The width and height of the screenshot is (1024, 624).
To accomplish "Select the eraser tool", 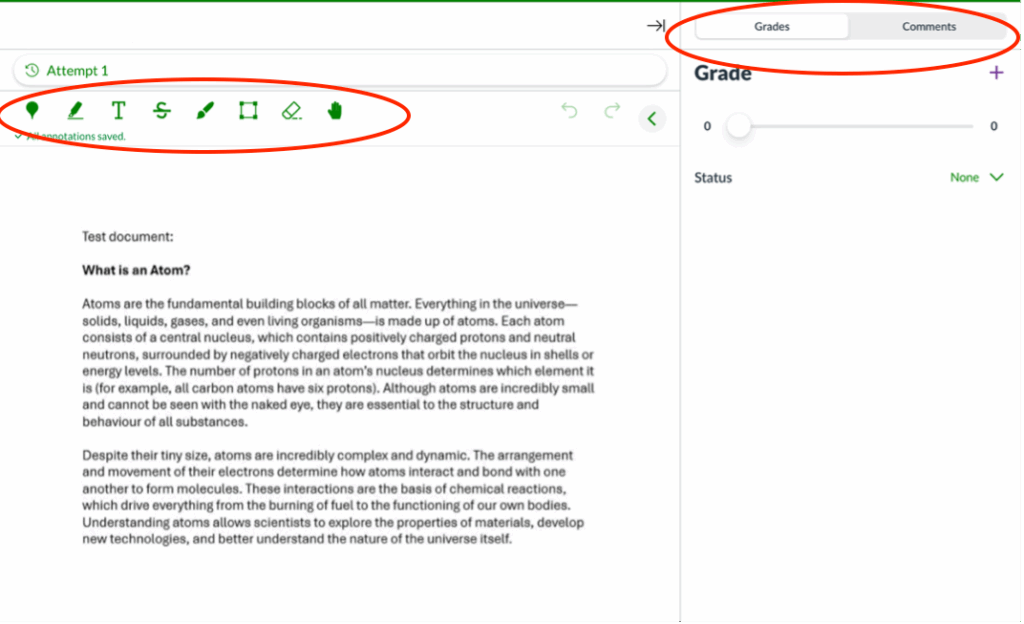I will coord(291,111).
